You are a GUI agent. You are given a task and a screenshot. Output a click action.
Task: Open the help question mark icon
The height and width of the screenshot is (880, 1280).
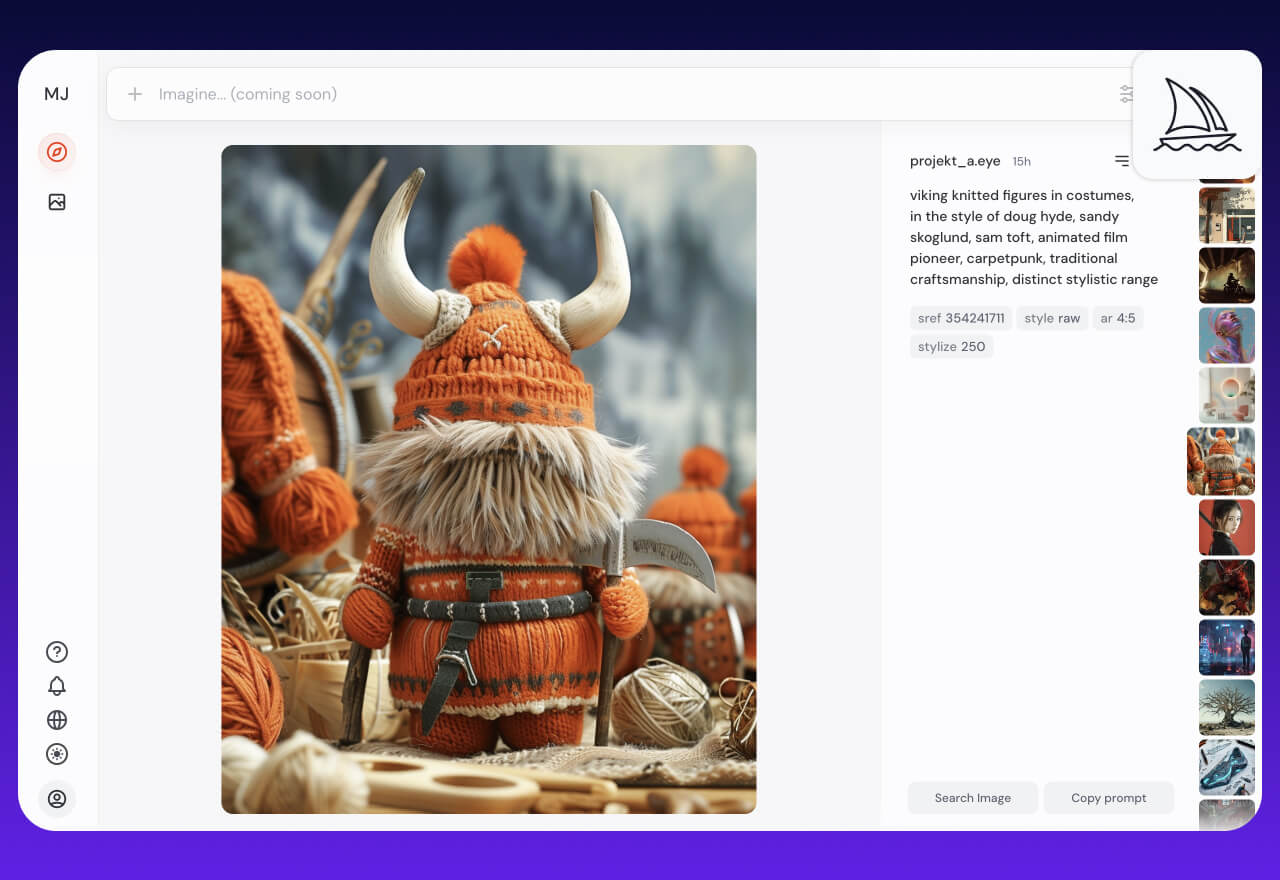point(57,652)
